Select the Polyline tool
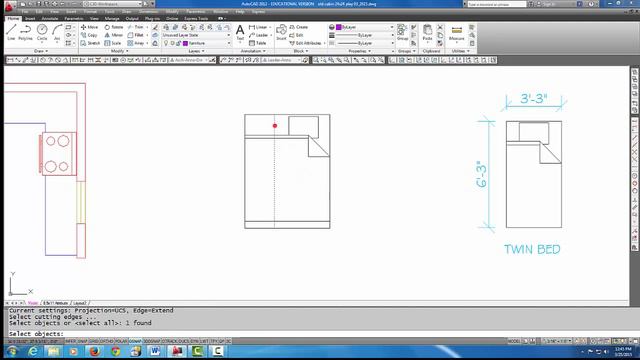This screenshot has height=360, width=640. [x=25, y=32]
